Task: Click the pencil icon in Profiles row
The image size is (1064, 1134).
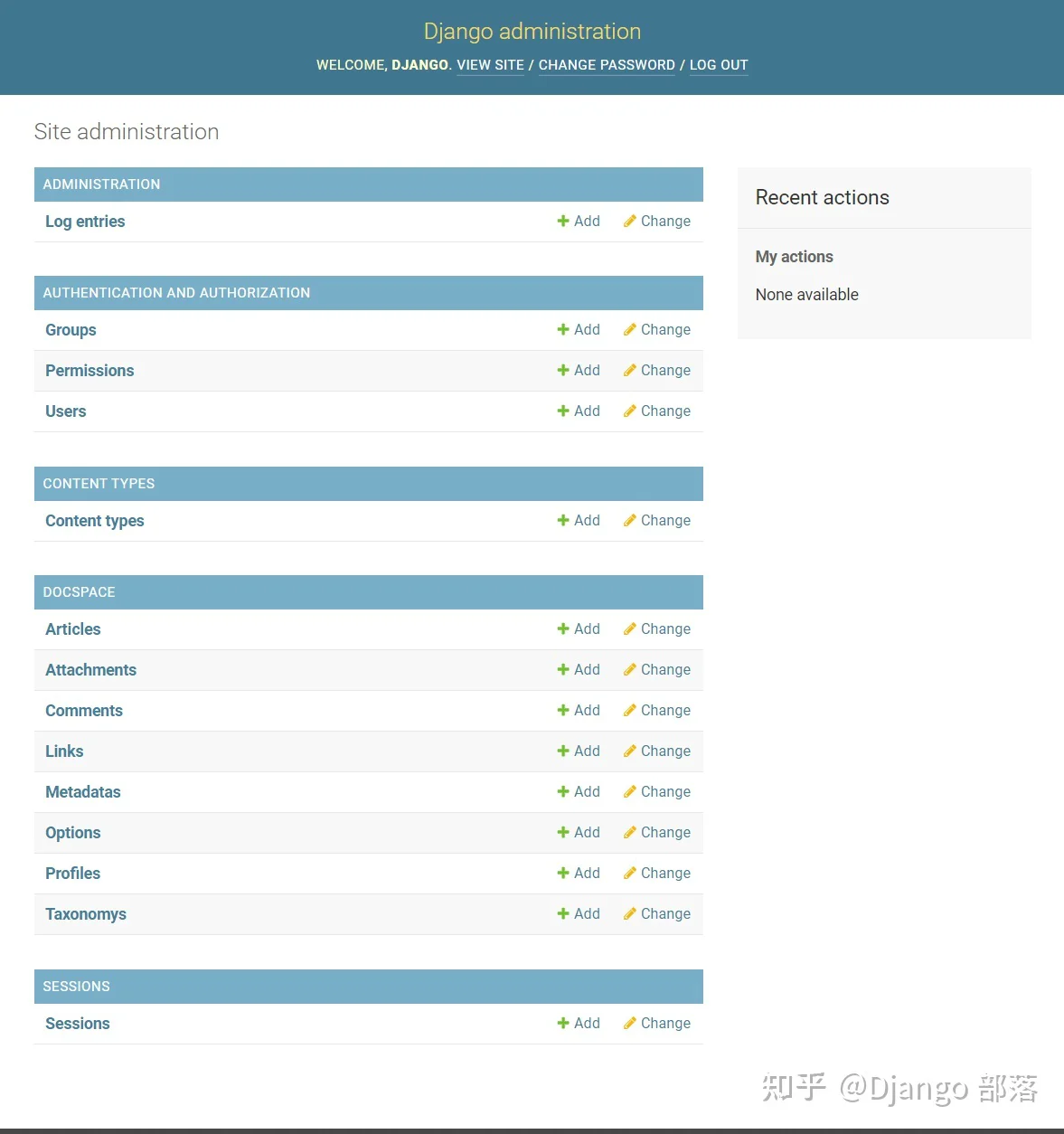Action: 629,873
